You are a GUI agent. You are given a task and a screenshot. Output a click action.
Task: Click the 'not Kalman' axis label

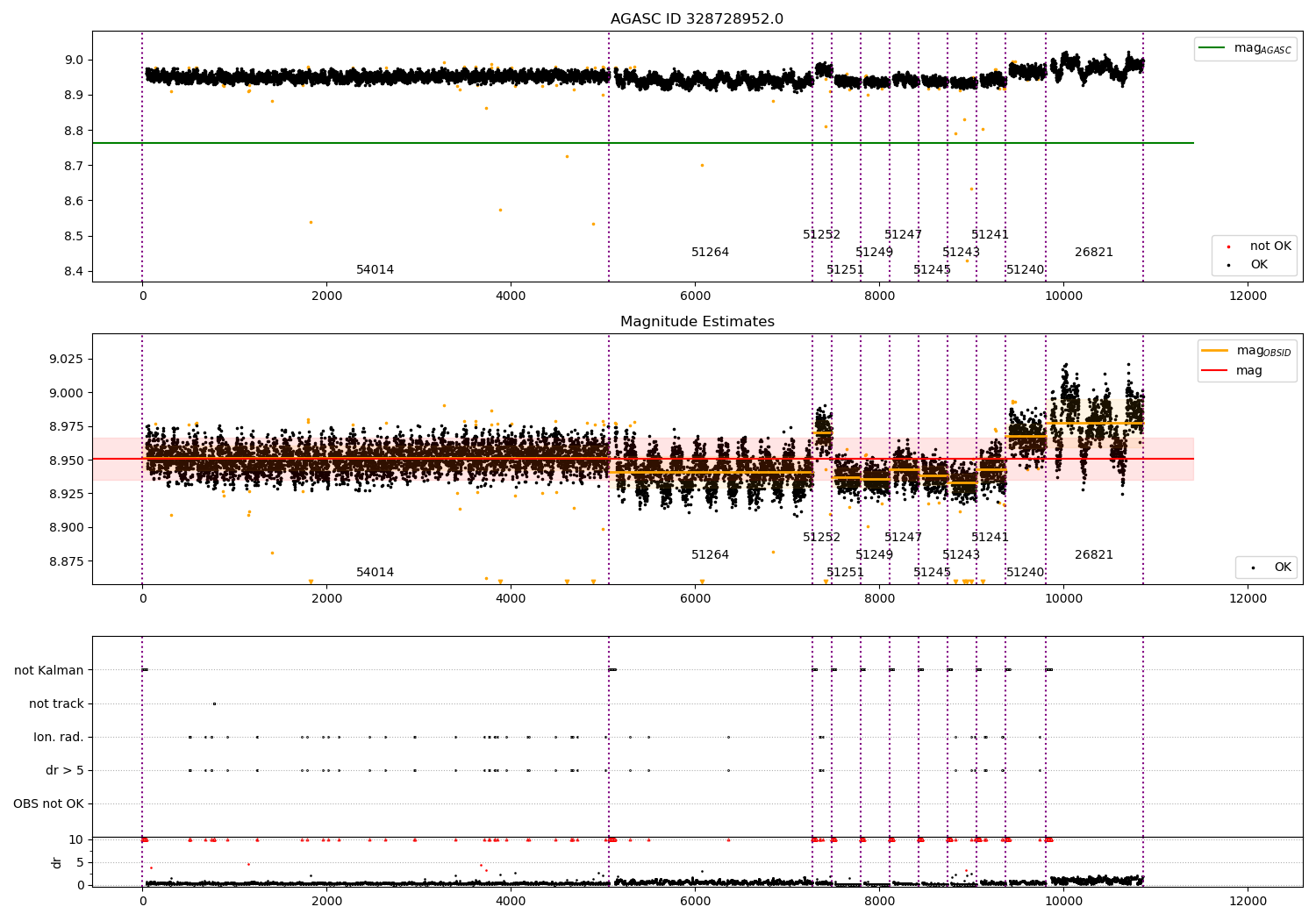pyautogui.click(x=49, y=670)
